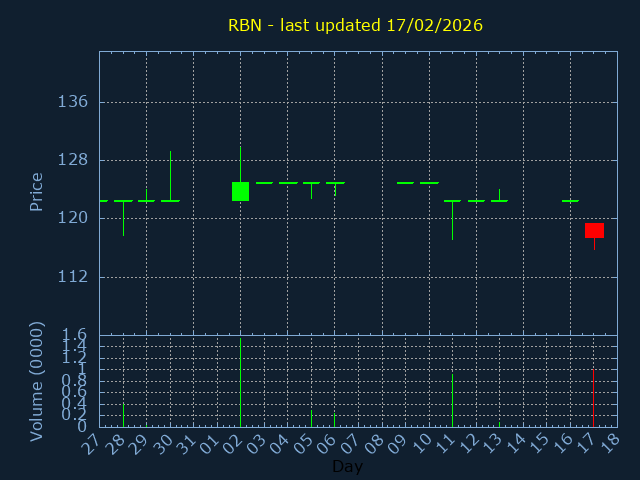The width and height of the screenshot is (640, 480).
Task: Click the Day axis label
Action: (x=347, y=466)
